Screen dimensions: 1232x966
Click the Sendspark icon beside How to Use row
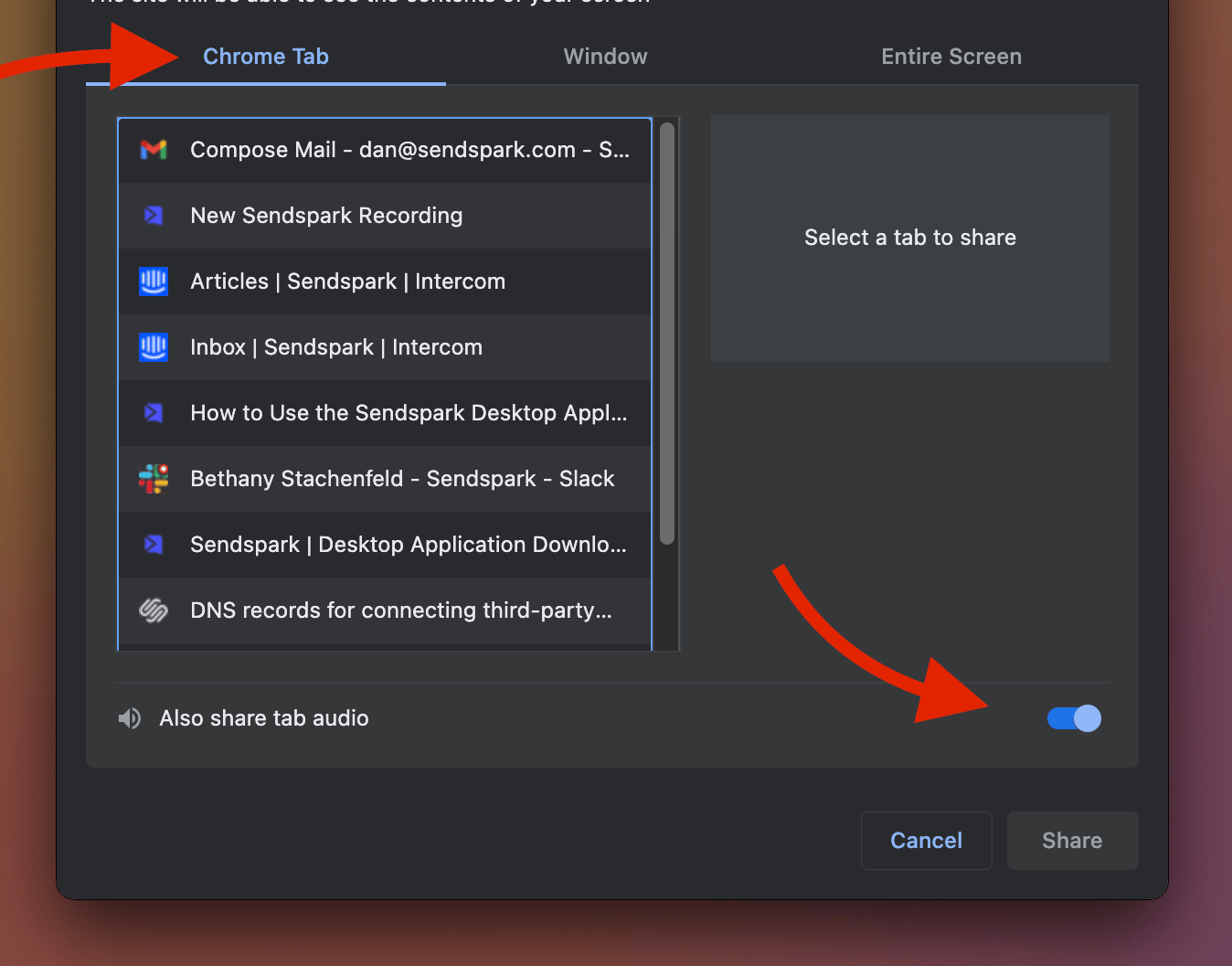(154, 413)
